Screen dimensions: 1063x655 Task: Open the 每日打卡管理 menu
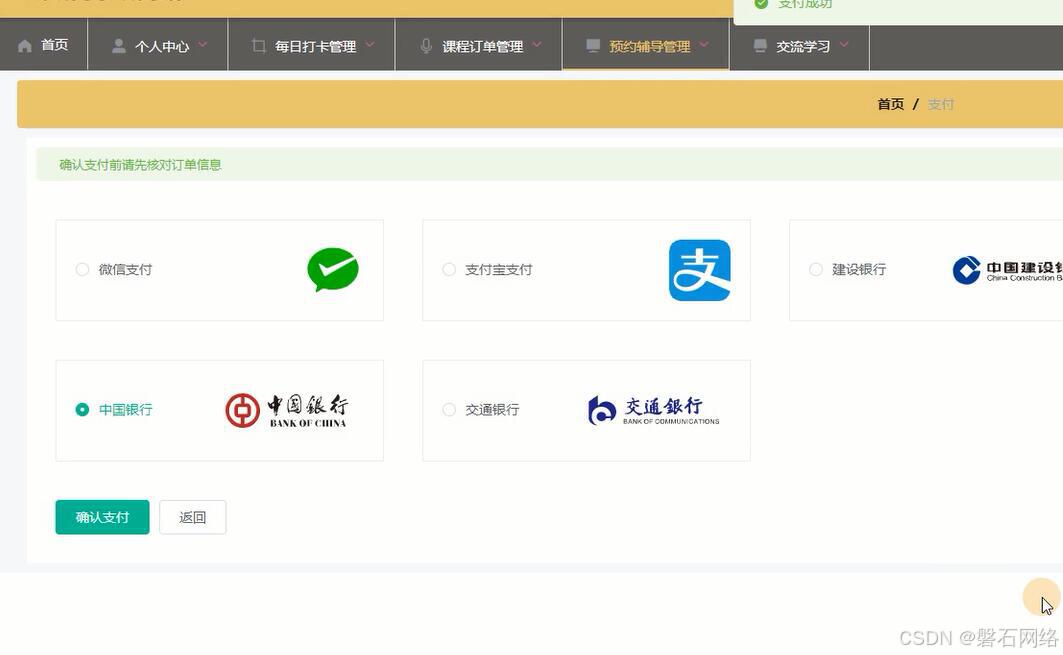pyautogui.click(x=312, y=45)
